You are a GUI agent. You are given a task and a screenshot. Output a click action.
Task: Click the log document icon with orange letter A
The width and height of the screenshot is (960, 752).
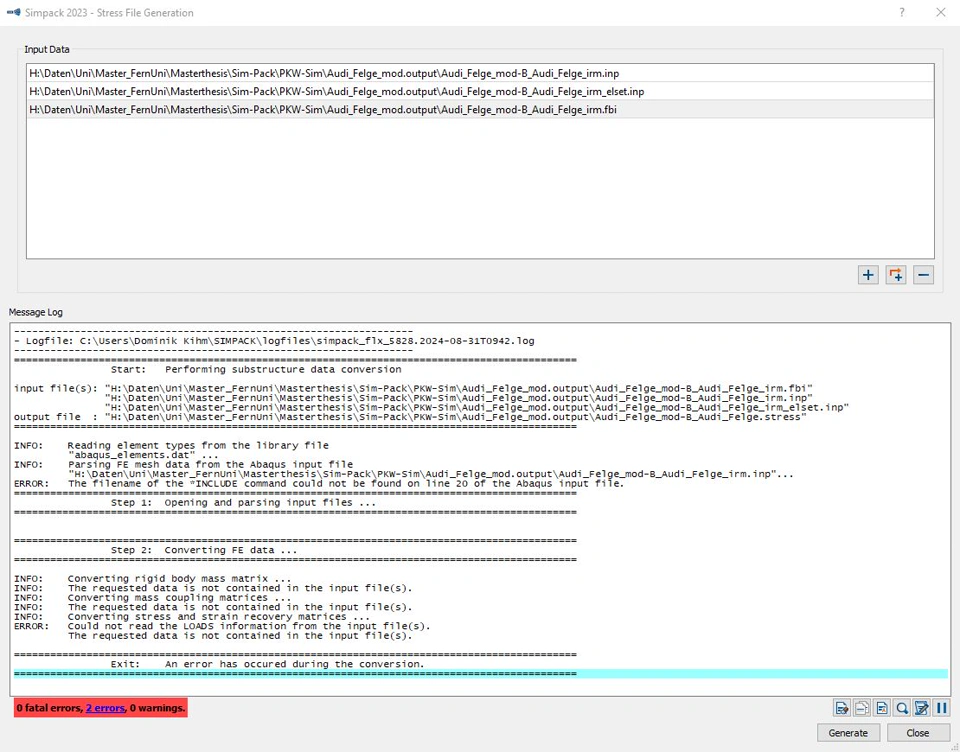coord(882,709)
